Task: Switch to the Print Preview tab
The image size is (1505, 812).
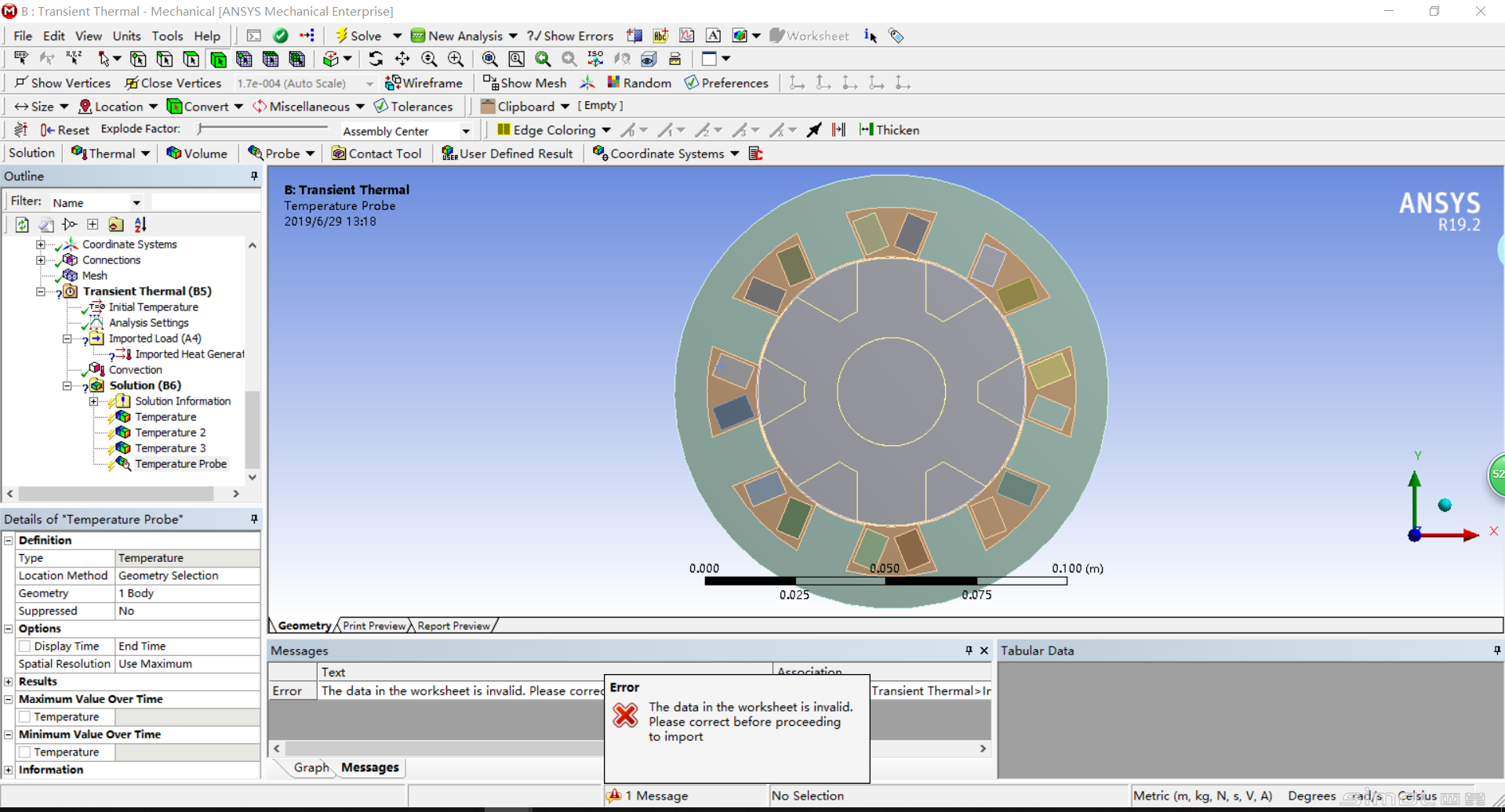Action: 374,625
